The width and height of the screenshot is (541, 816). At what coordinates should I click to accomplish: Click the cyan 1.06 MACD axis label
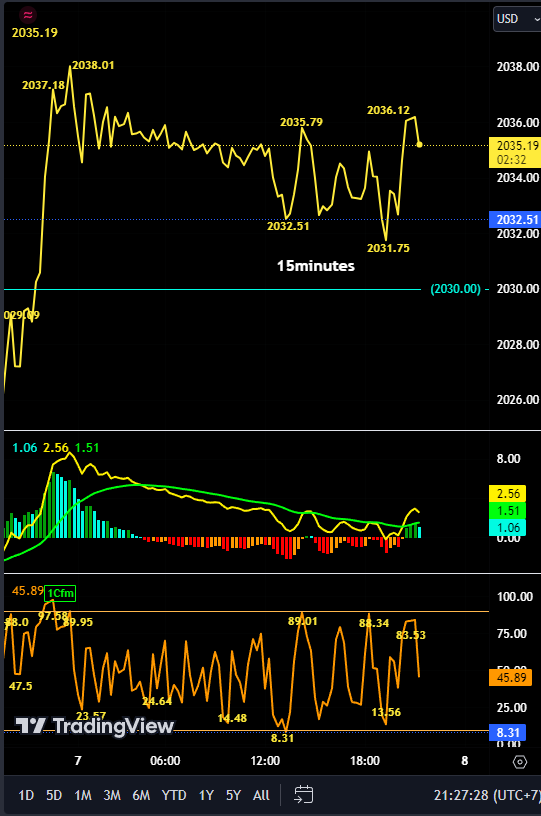pos(508,528)
